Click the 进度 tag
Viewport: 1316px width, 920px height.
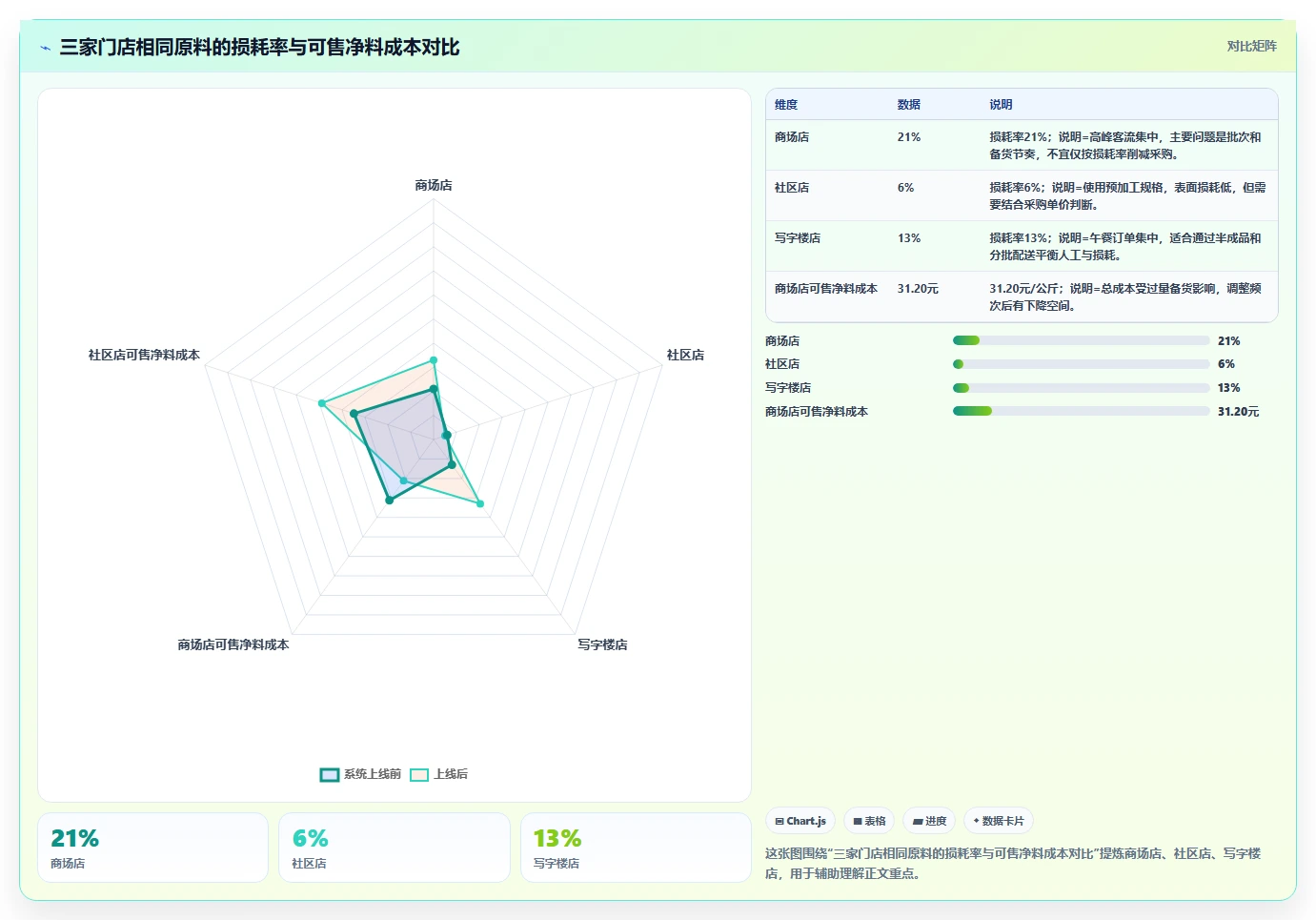coord(929,821)
